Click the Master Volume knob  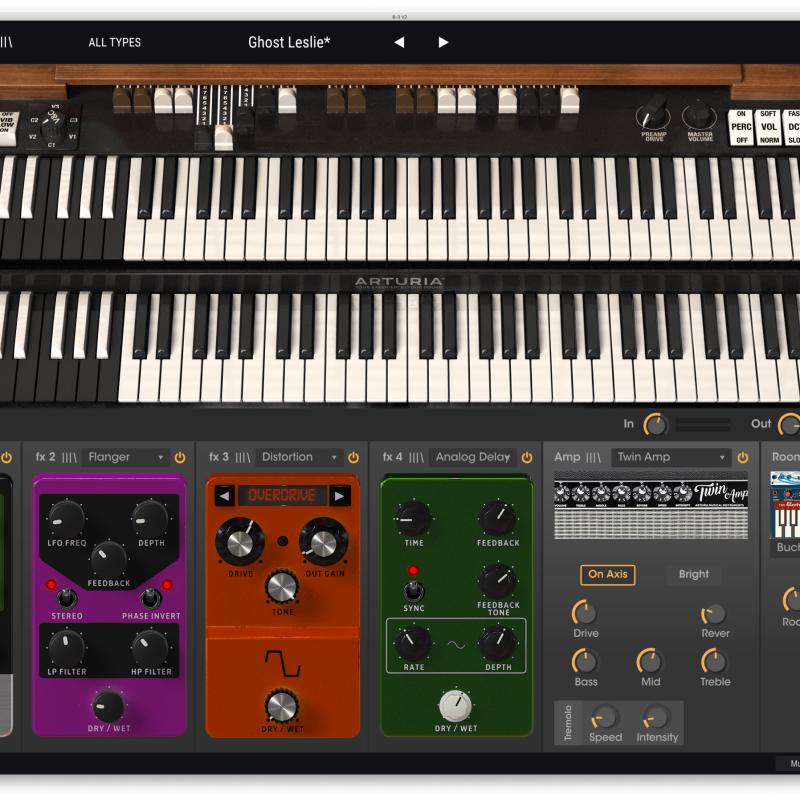point(699,115)
